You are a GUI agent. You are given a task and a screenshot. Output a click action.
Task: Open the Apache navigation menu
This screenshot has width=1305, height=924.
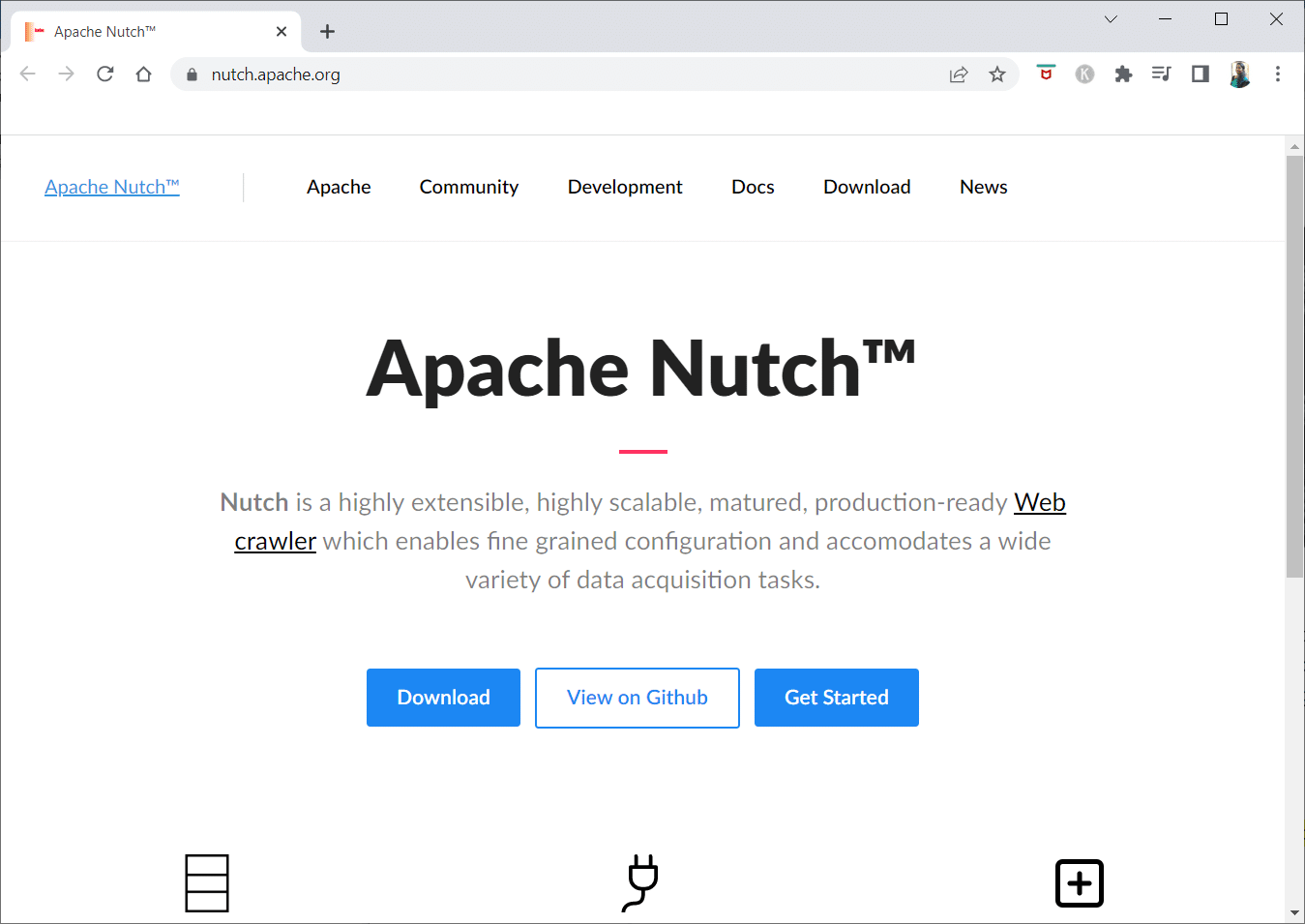click(x=339, y=187)
